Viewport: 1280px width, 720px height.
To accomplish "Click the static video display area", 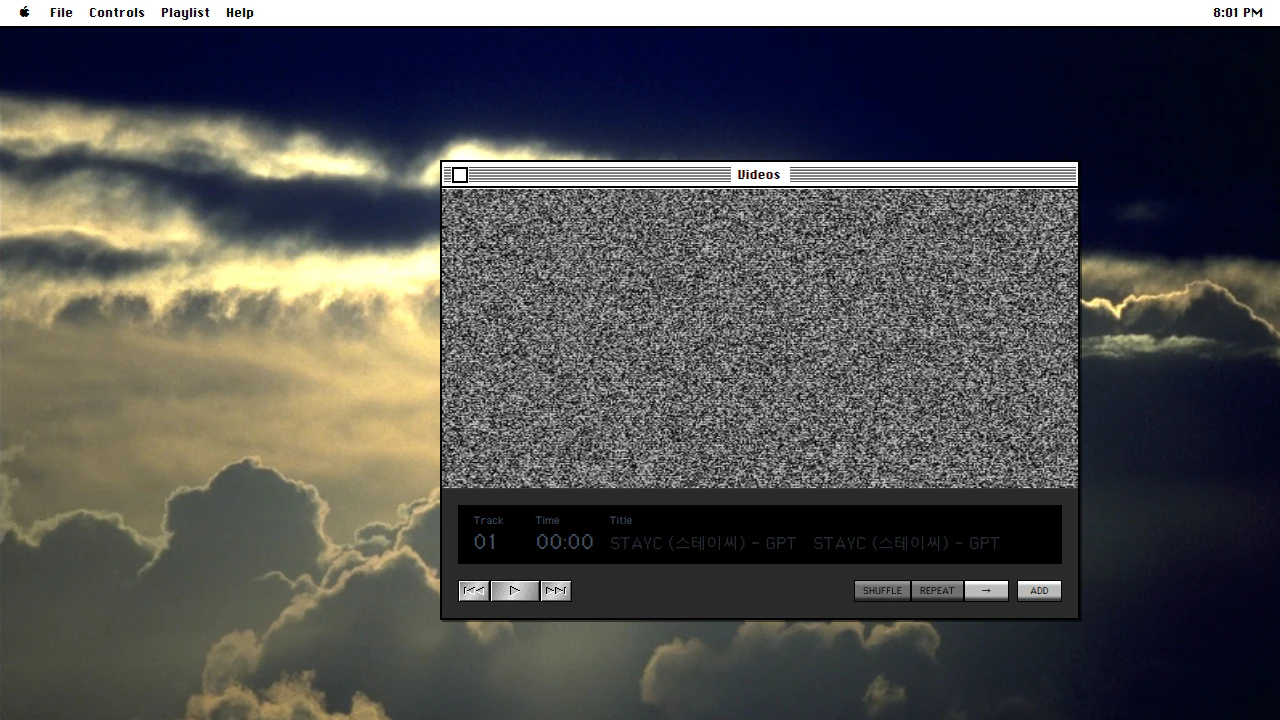I will pos(760,338).
